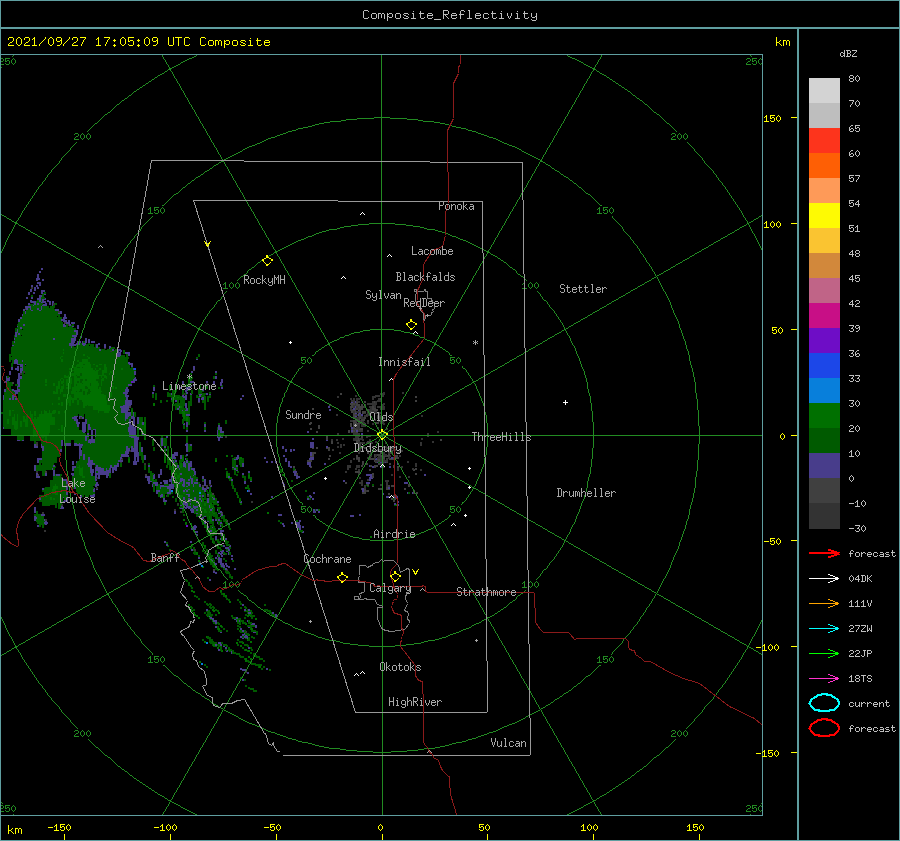Click the Ponoka label on the map
This screenshot has width=900, height=841.
[456, 206]
